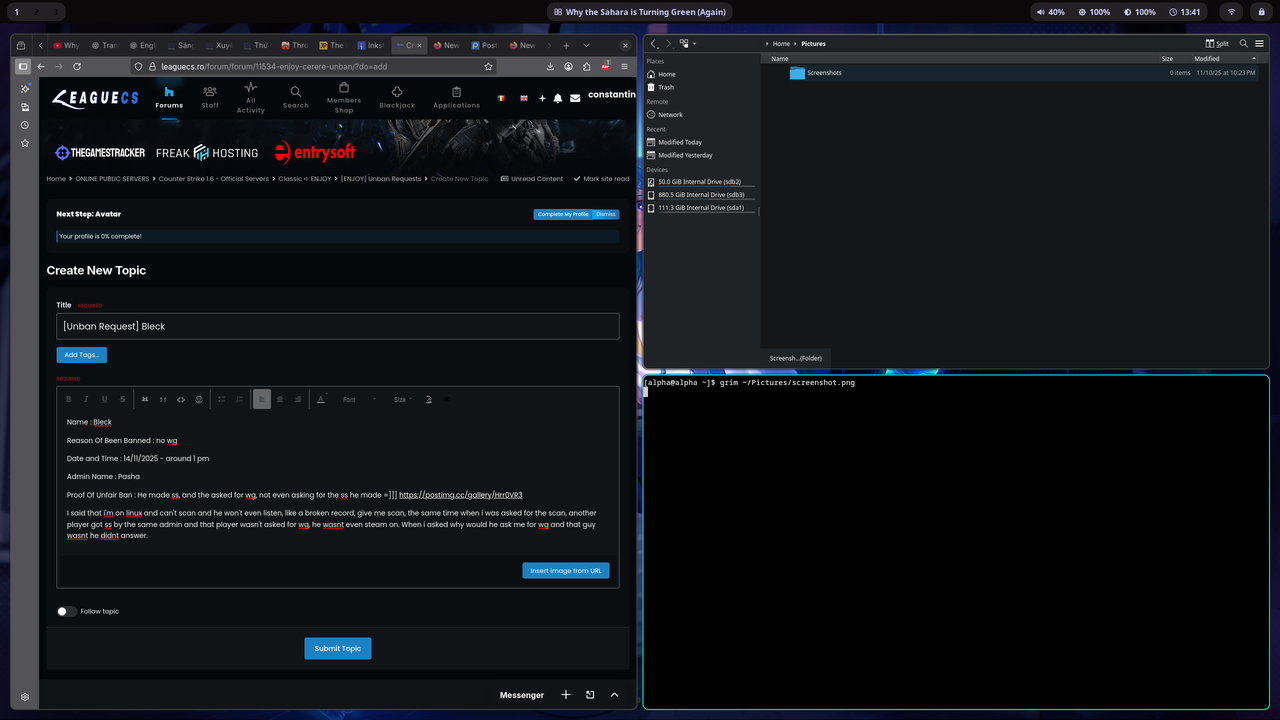The width and height of the screenshot is (1280, 720).
Task: Toggle center text alignment
Action: pos(279,399)
